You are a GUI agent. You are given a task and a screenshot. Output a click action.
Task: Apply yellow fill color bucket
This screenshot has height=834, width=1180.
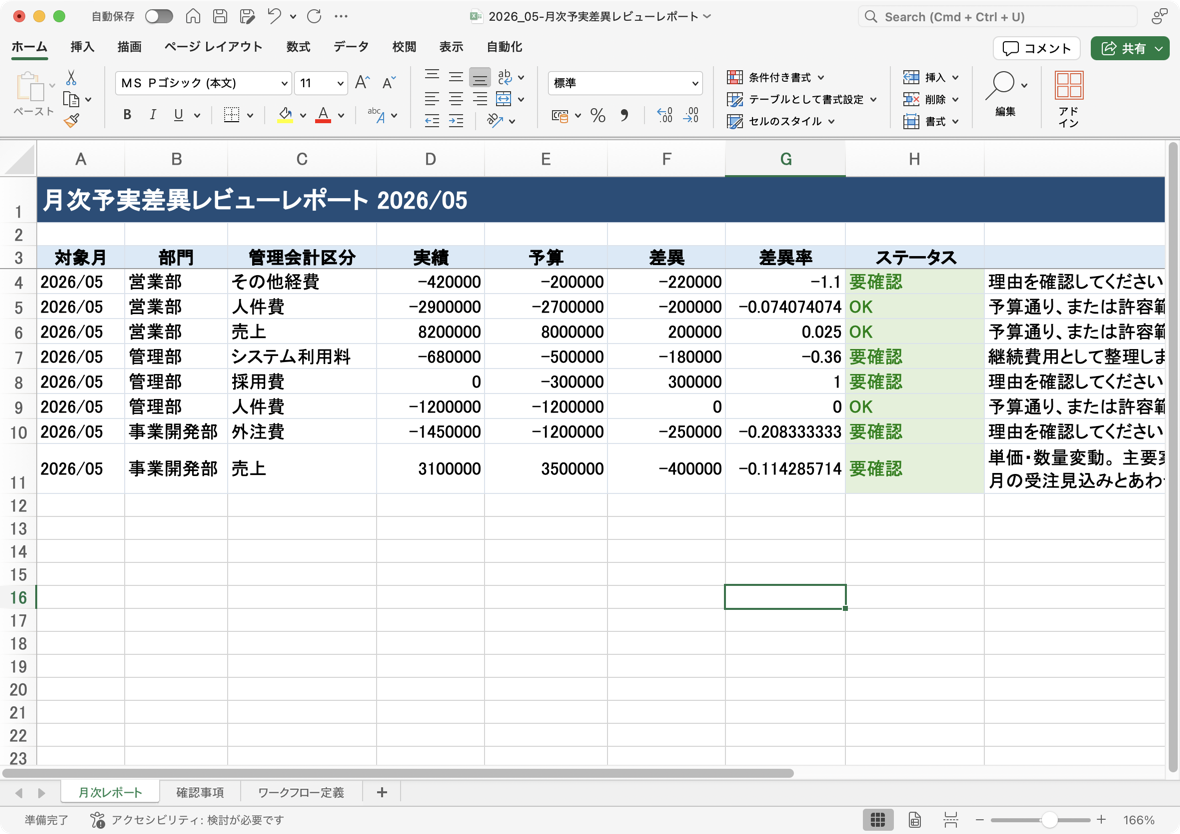click(285, 114)
